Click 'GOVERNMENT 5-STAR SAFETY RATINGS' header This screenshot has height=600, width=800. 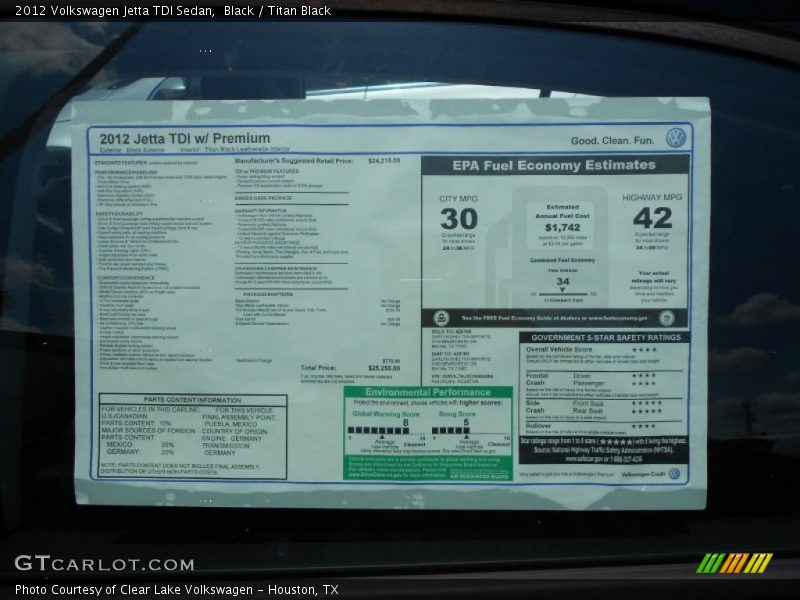[x=606, y=337]
